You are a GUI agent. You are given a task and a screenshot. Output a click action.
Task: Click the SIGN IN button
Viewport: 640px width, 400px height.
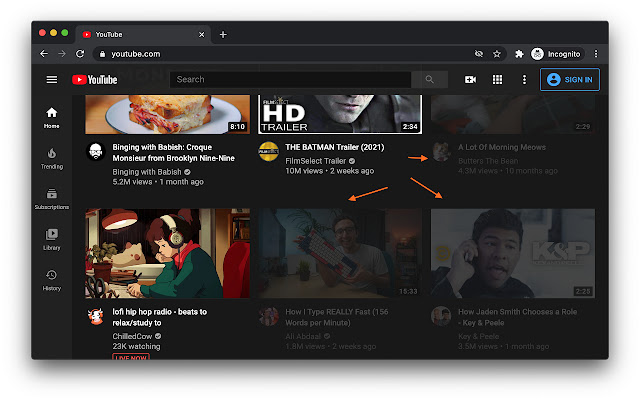point(570,80)
